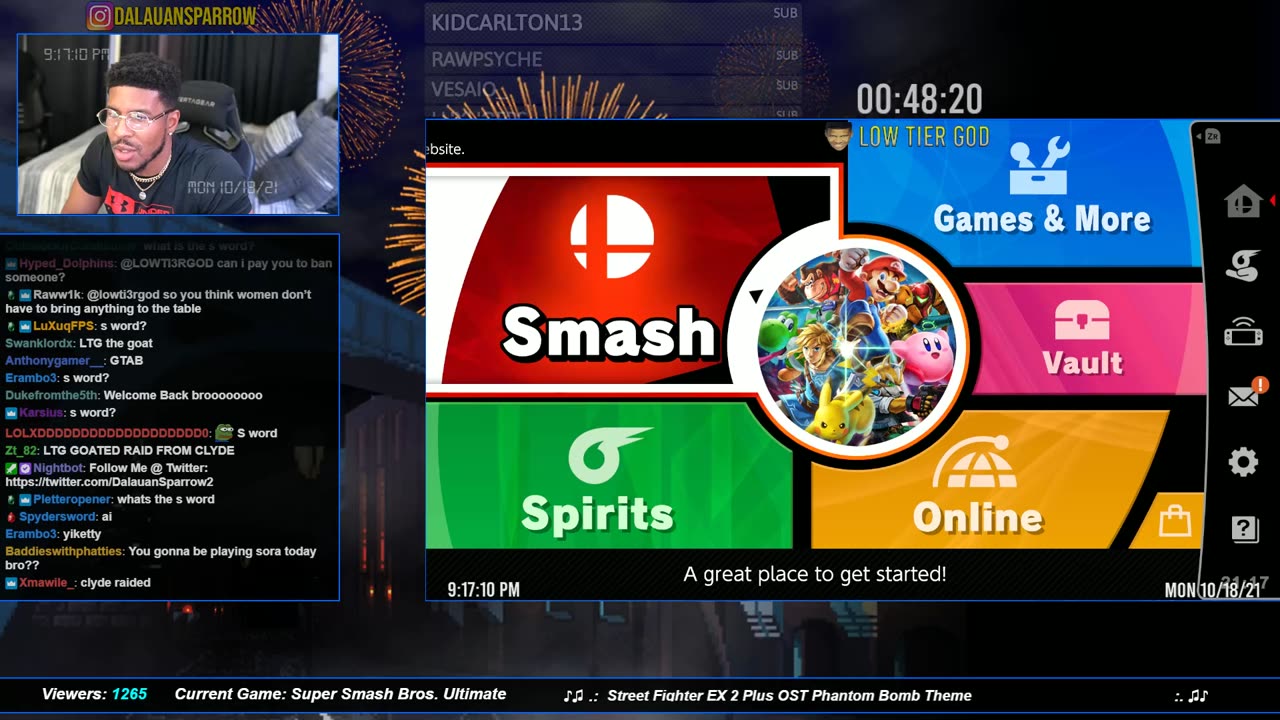1280x720 pixels.
Task: Click the LOW TIER GOD player name
Action: [x=924, y=137]
